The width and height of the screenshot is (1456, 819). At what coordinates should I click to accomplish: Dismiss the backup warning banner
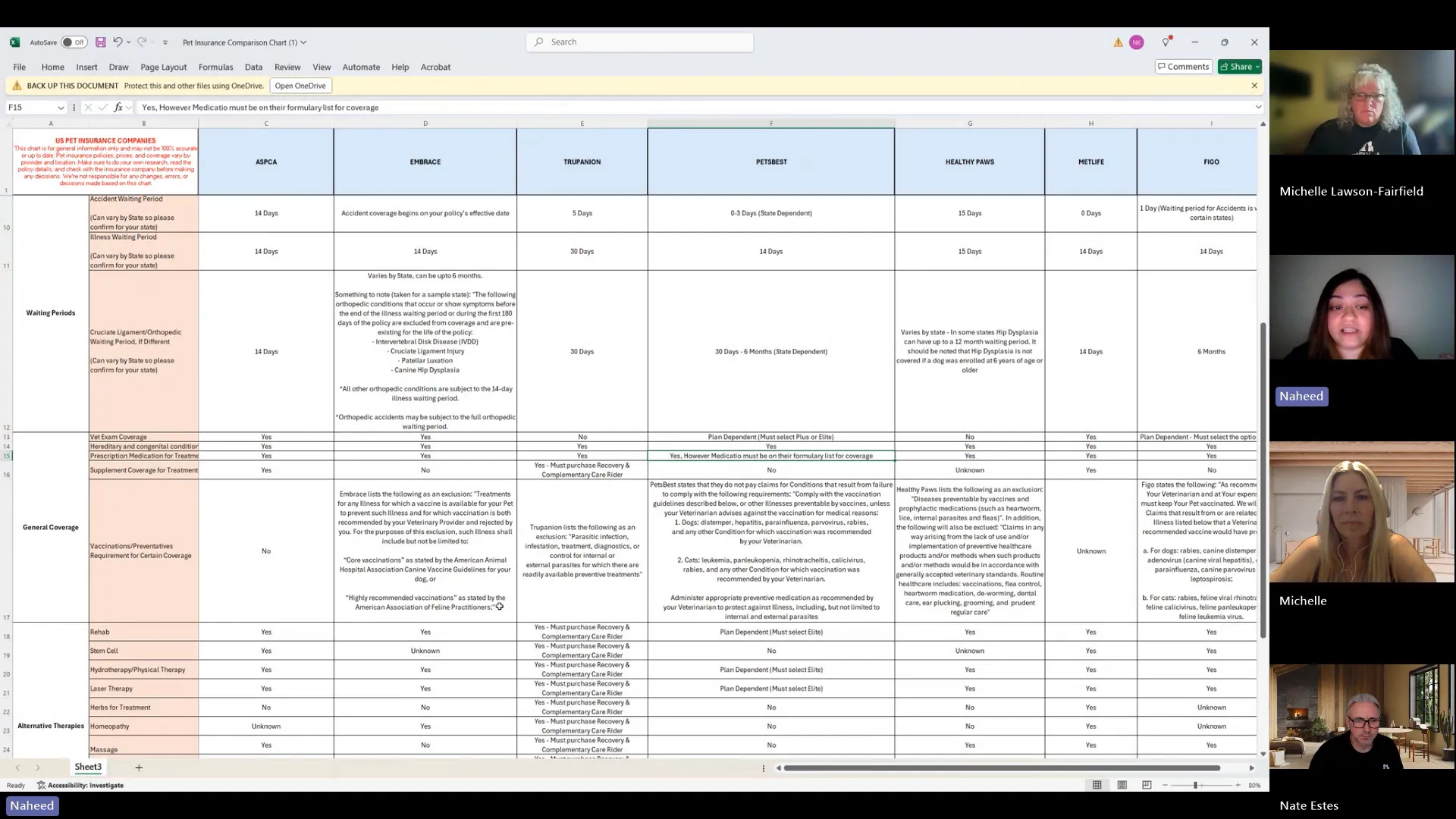click(1254, 86)
